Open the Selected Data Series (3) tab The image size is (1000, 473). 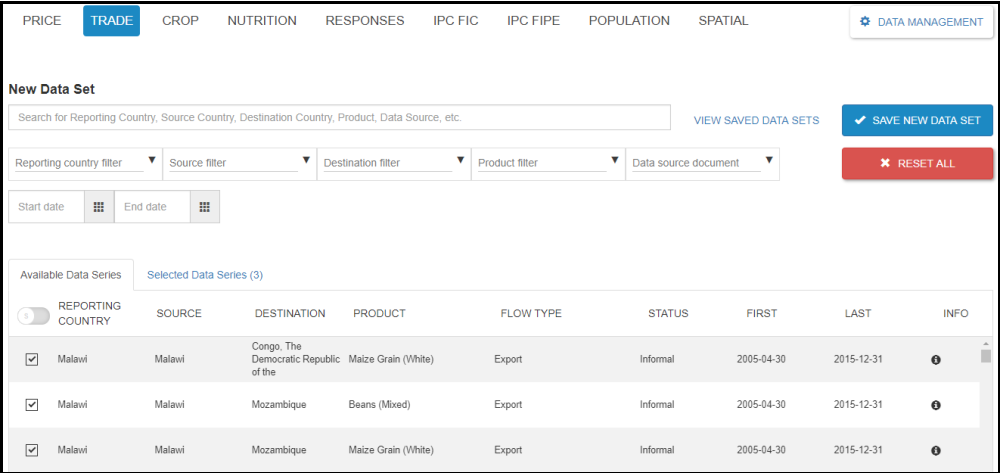[205, 274]
